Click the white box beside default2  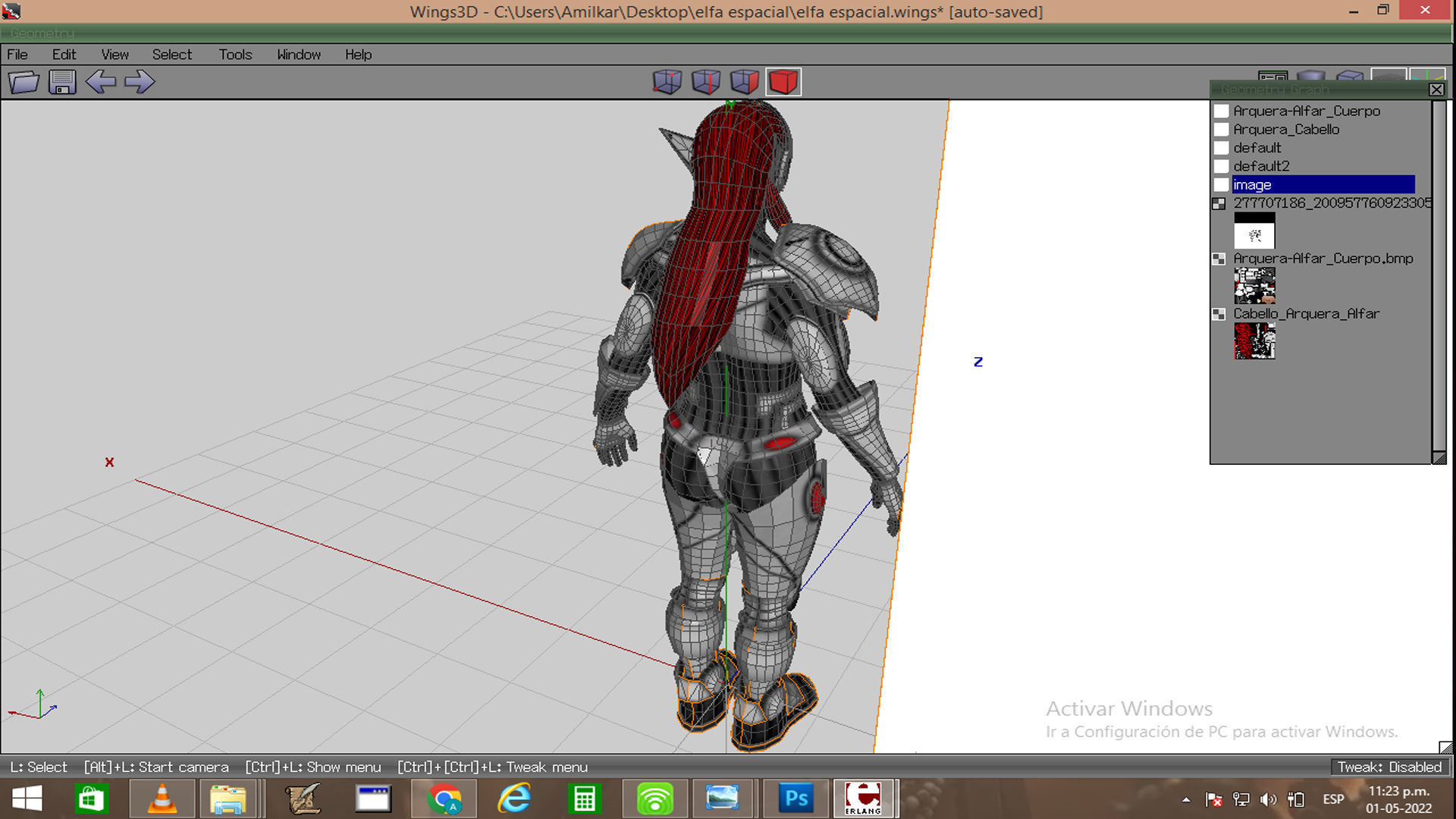[x=1221, y=166]
